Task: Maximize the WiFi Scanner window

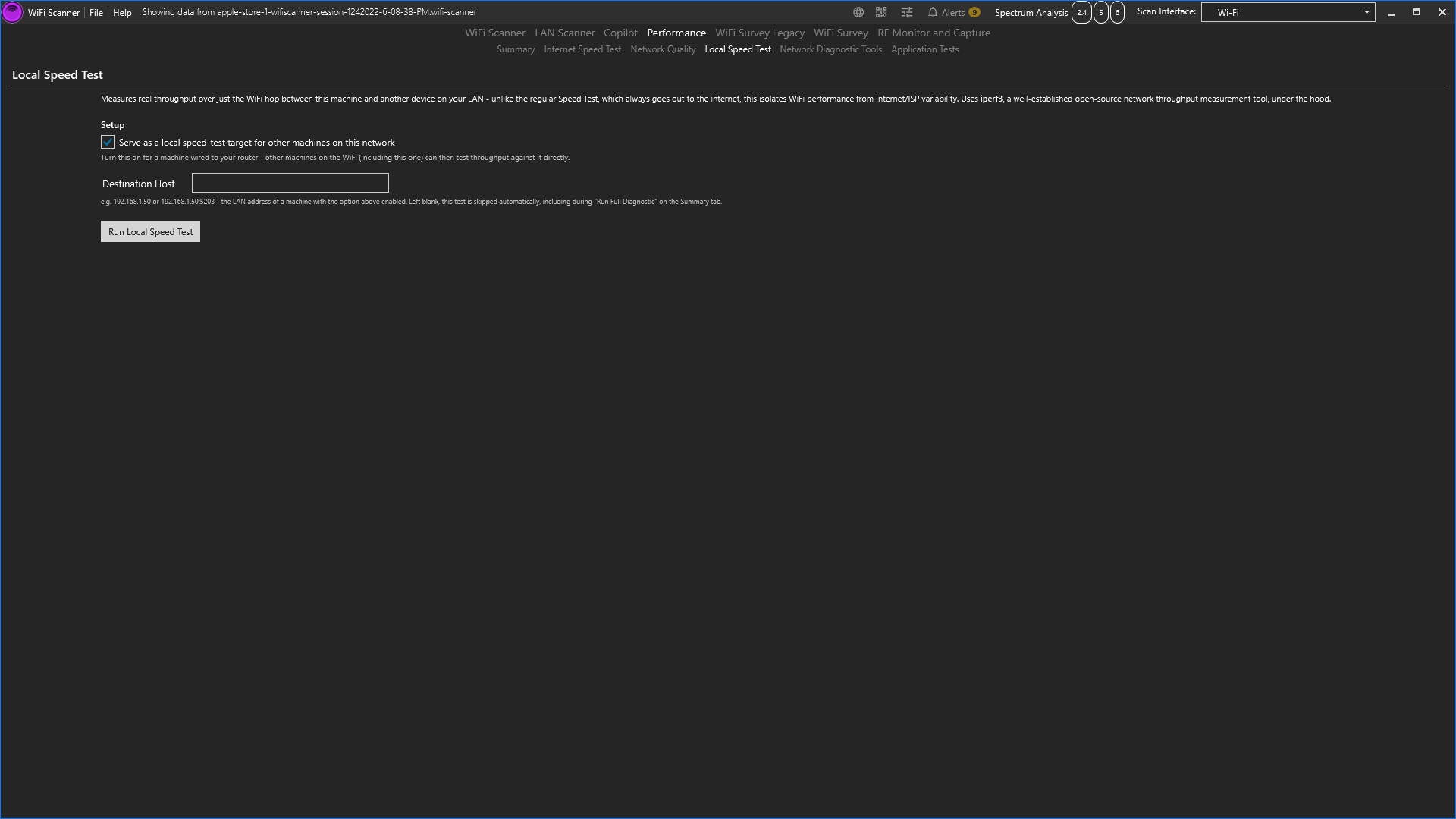Action: [1416, 12]
